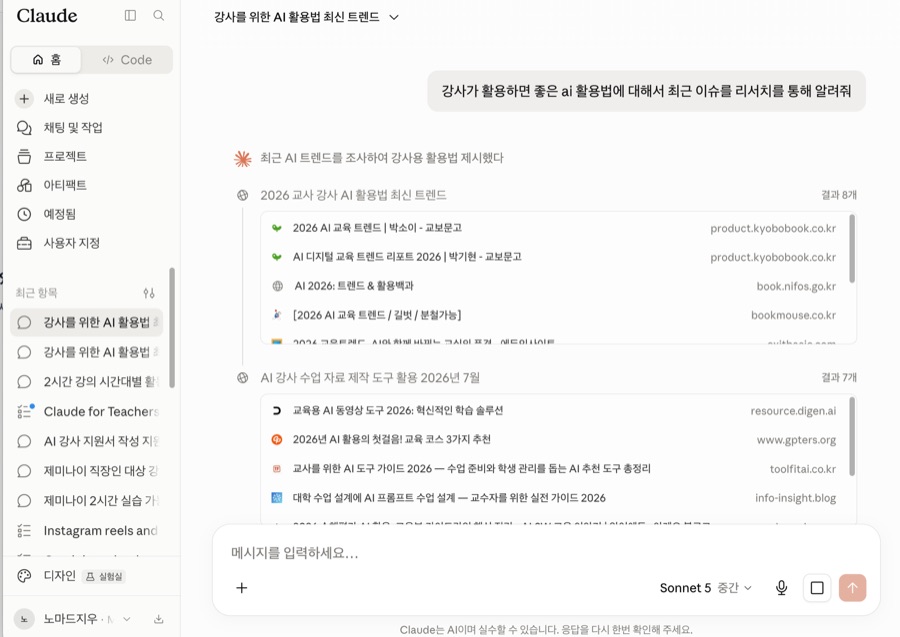Click the globe icon beside AI 강사 수업 자료

click(x=243, y=378)
